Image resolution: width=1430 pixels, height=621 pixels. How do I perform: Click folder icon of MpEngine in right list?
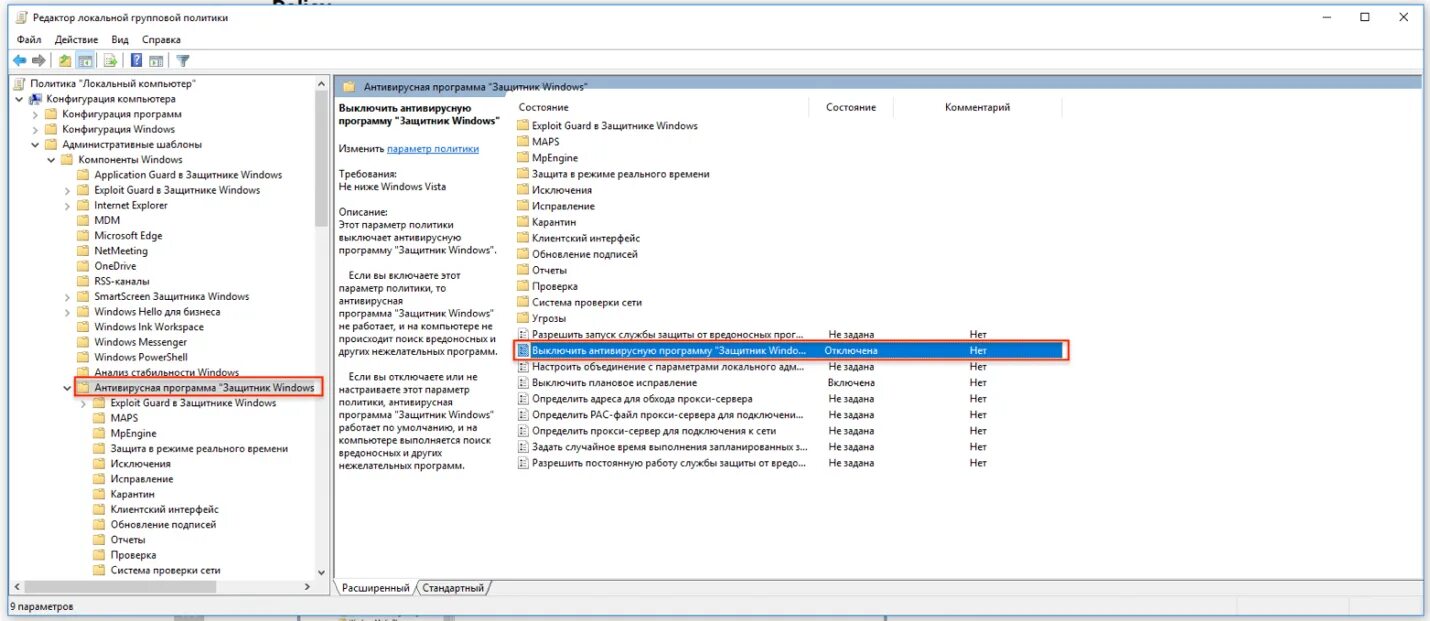(x=523, y=158)
